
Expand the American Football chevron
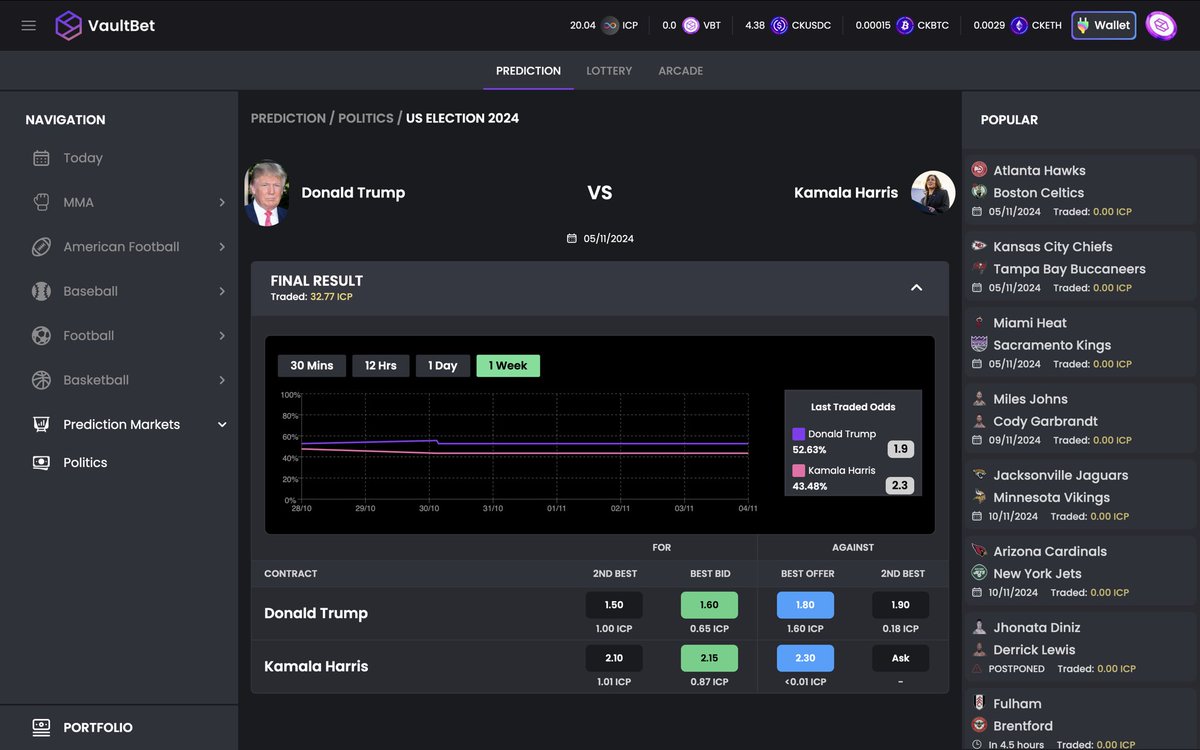pos(222,247)
